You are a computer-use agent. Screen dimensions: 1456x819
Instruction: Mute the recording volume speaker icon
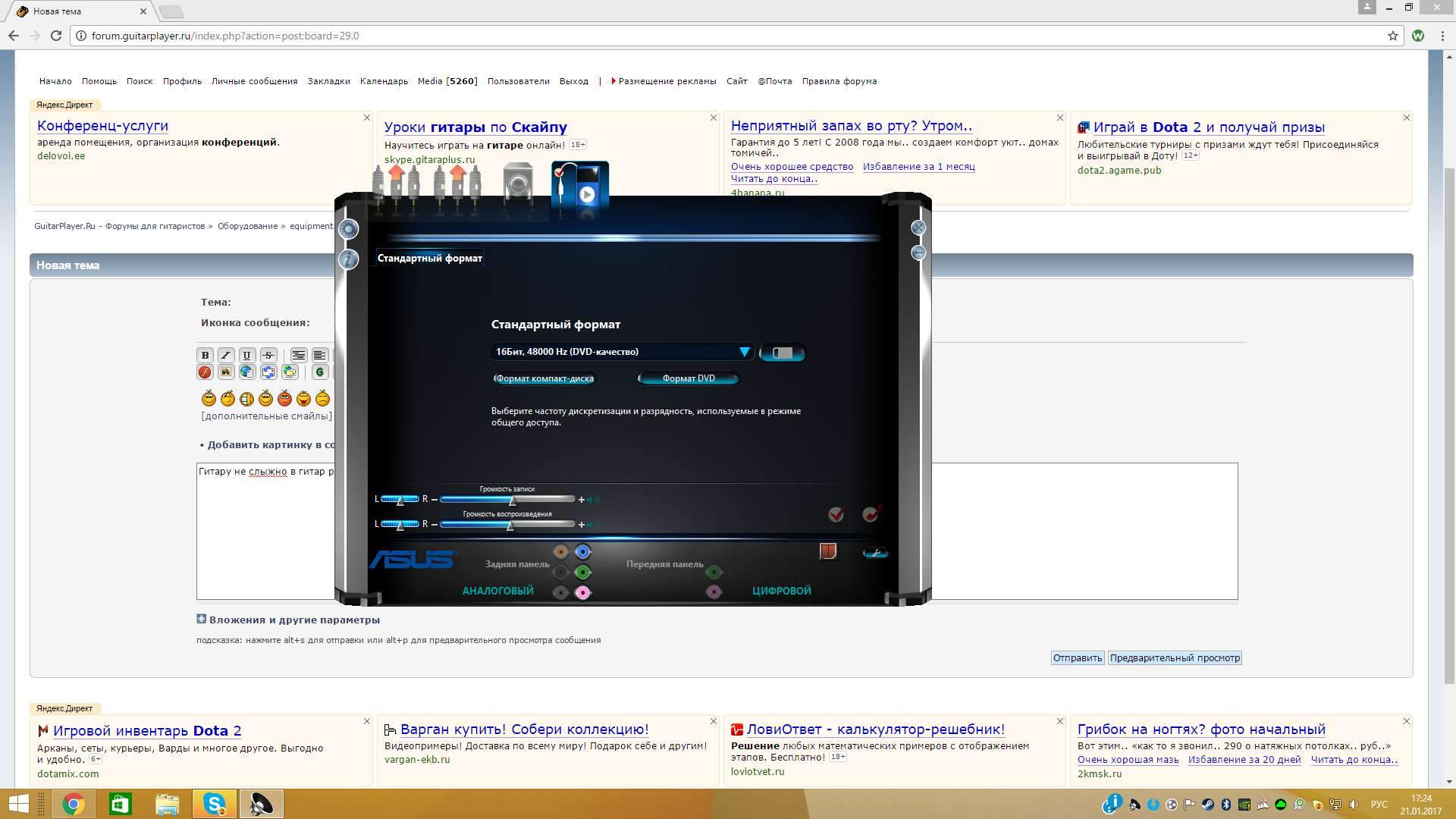pos(594,500)
